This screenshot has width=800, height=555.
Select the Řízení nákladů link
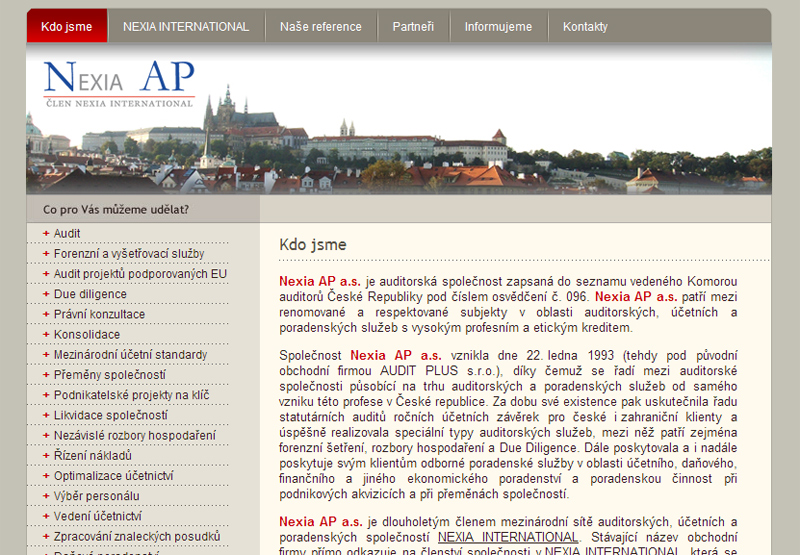(93, 456)
